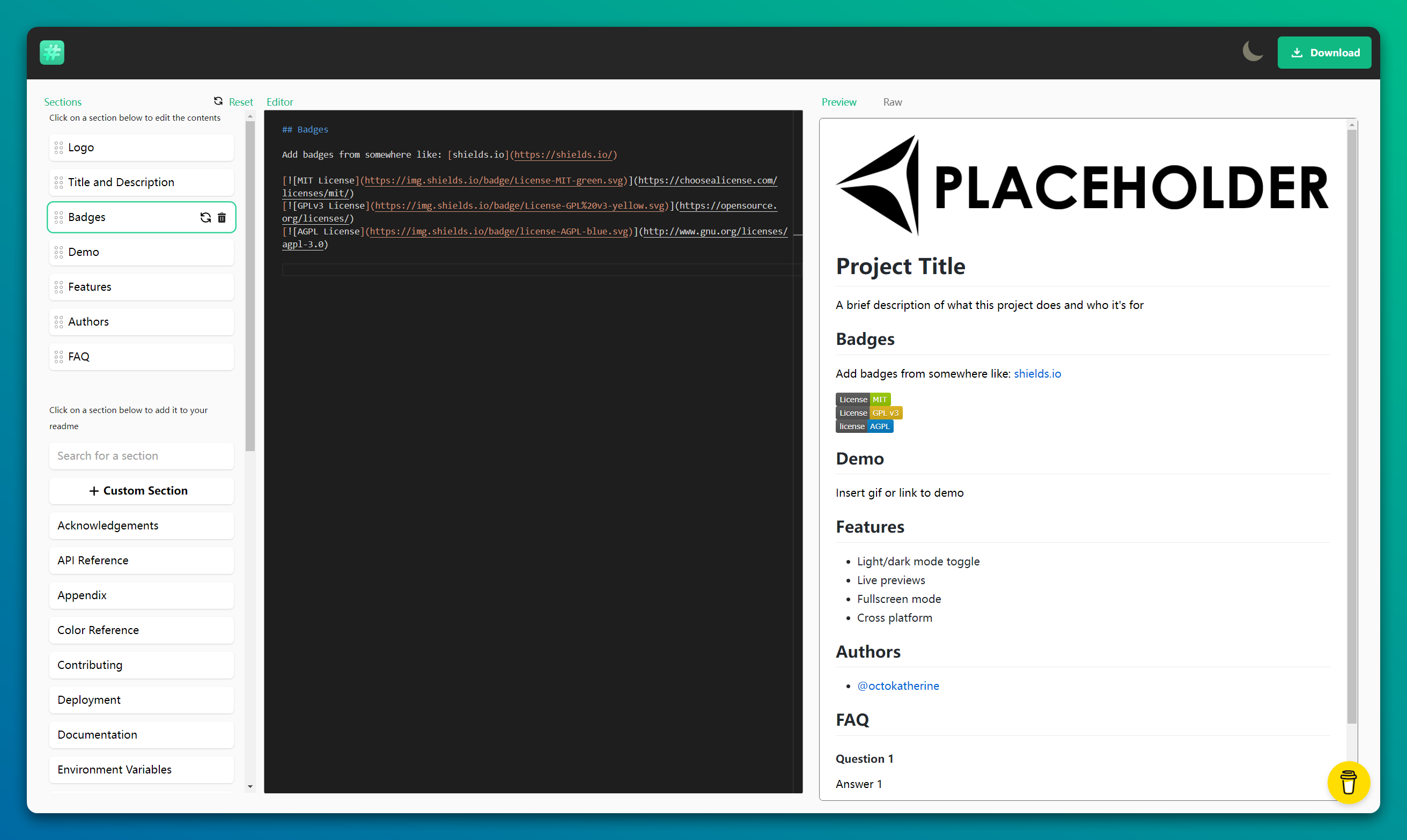Add a Custom Section
The width and height of the screenshot is (1407, 840).
coord(142,491)
